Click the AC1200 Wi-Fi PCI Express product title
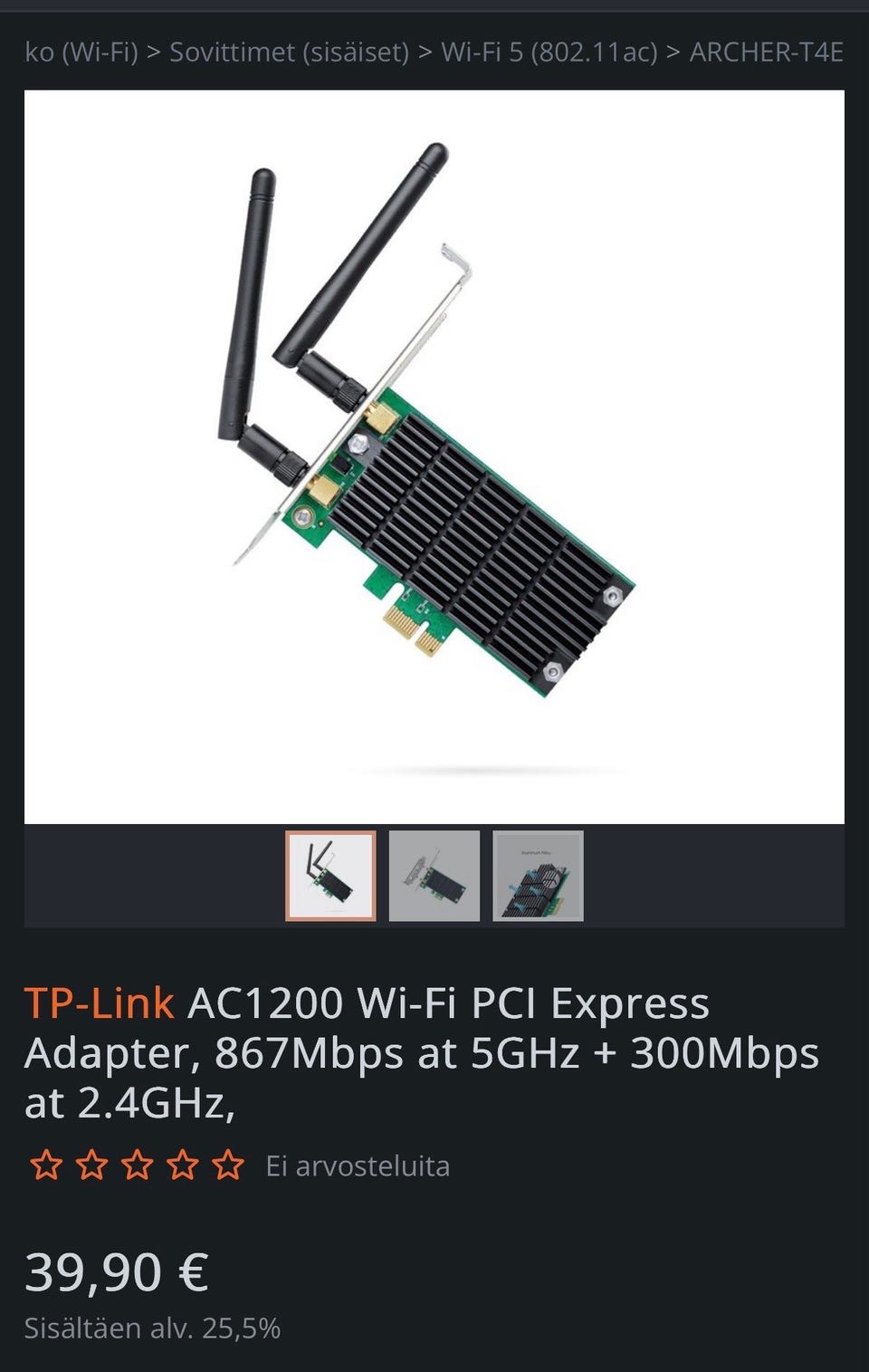This screenshot has width=869, height=1372. point(422,1053)
